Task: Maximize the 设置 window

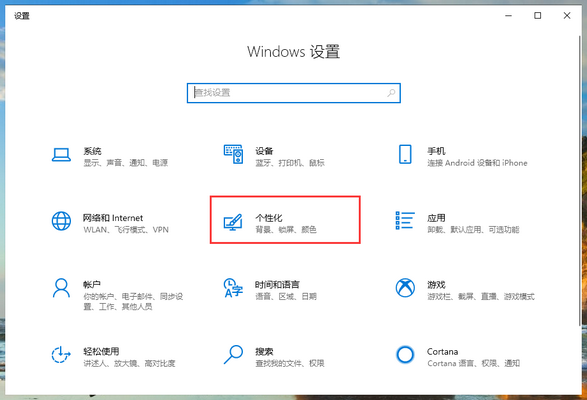Action: click(x=538, y=15)
